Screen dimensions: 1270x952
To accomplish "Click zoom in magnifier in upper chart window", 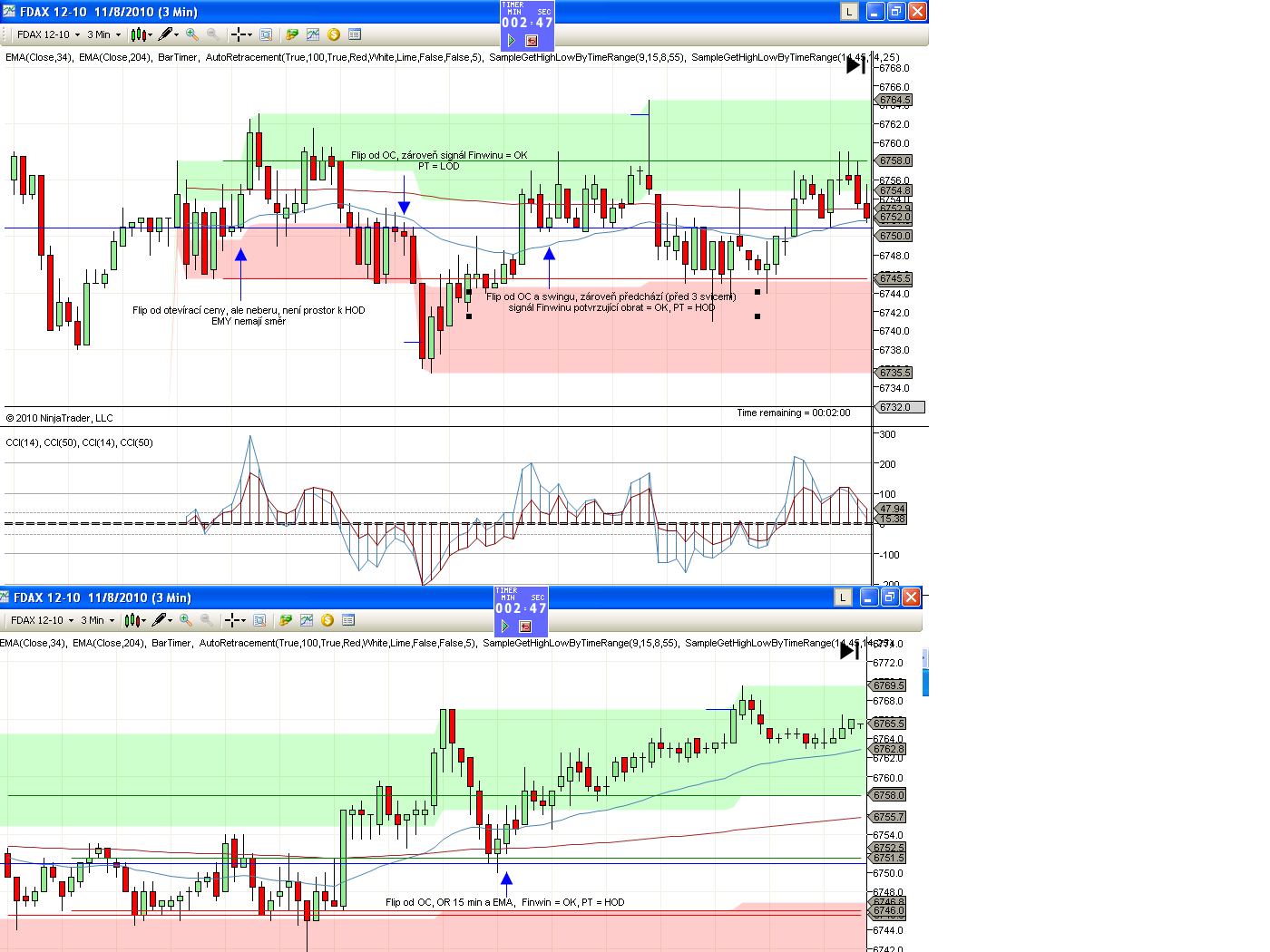I will (x=192, y=34).
